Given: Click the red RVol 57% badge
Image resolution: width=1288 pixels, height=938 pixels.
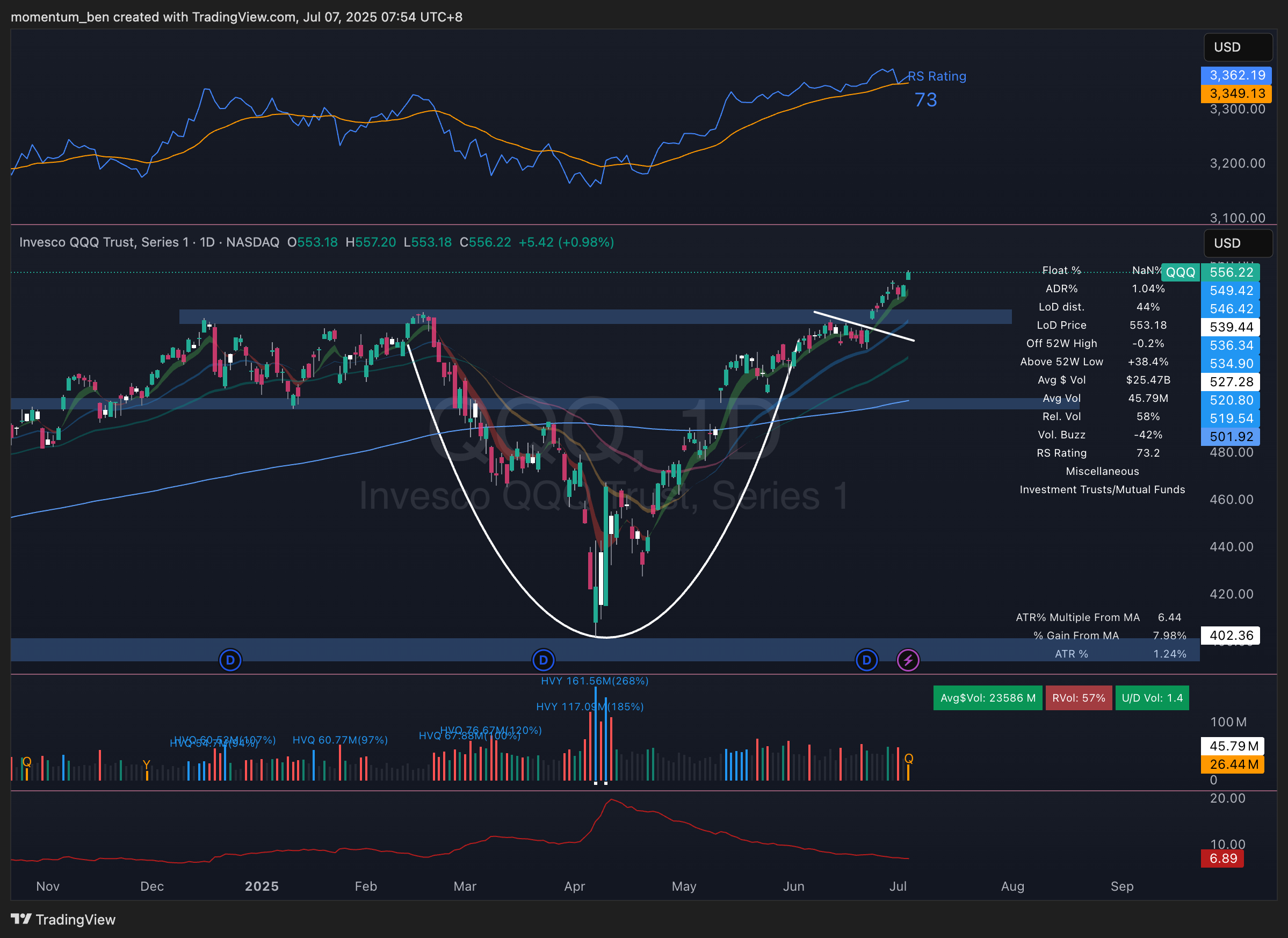Looking at the screenshot, I should (1078, 698).
